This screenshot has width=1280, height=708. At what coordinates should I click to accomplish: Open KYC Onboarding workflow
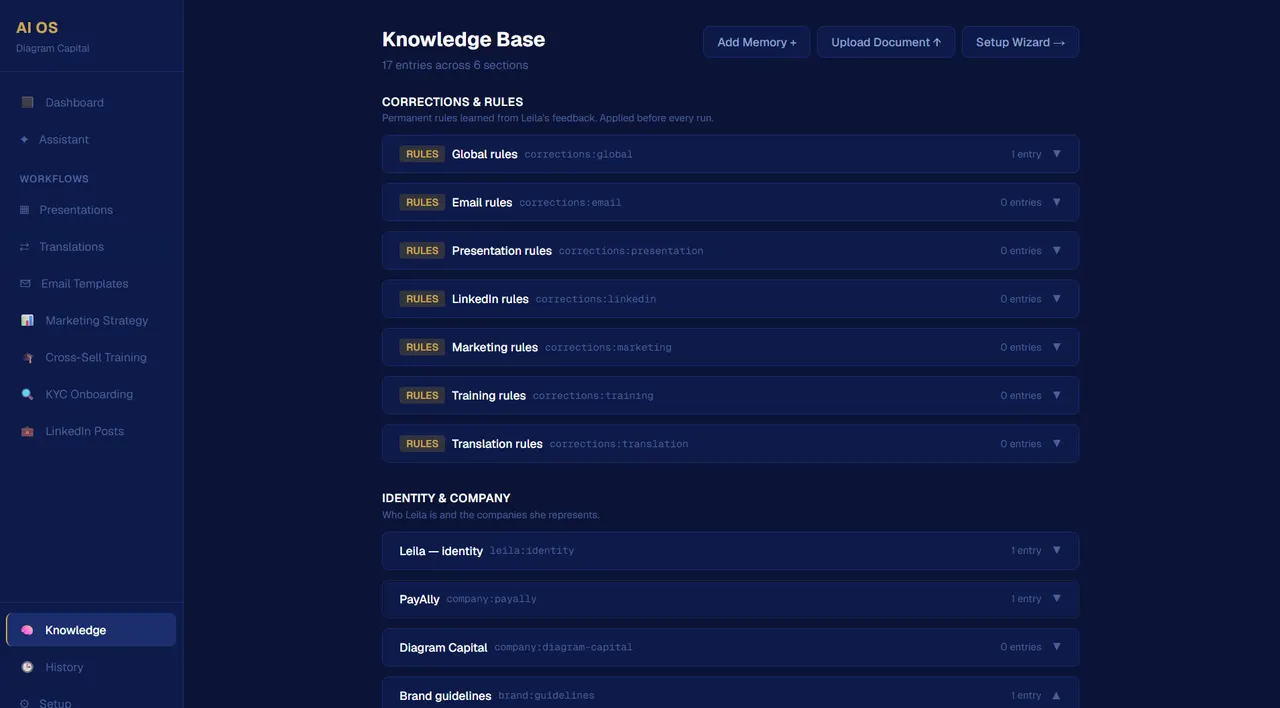(89, 394)
